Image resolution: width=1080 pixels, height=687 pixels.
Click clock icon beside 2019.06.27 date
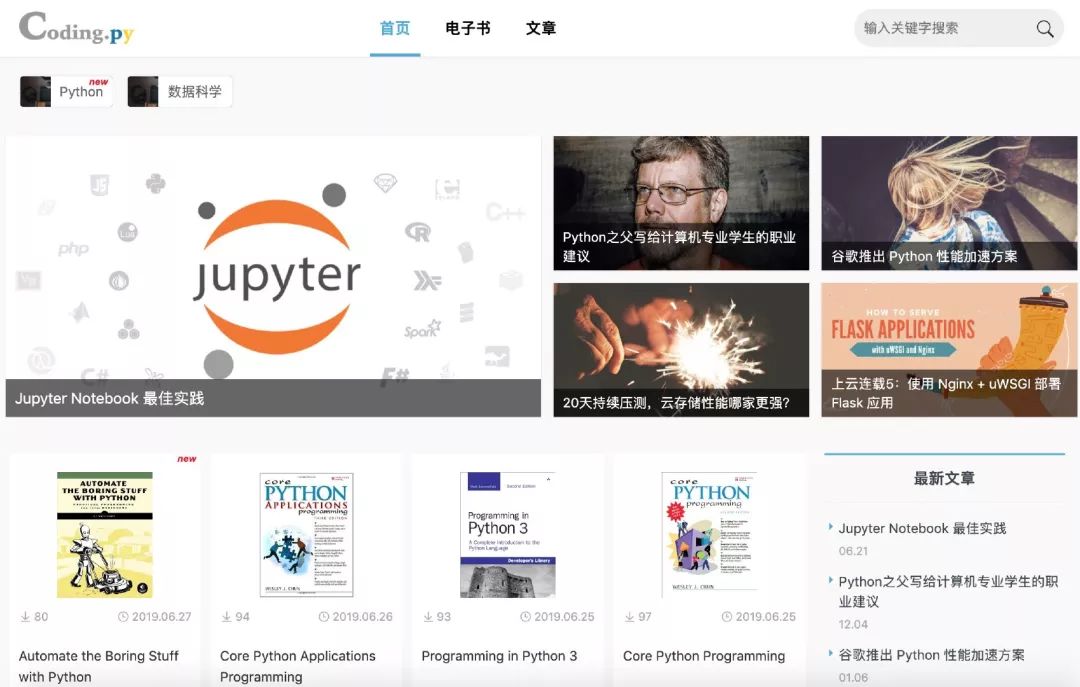(x=123, y=617)
